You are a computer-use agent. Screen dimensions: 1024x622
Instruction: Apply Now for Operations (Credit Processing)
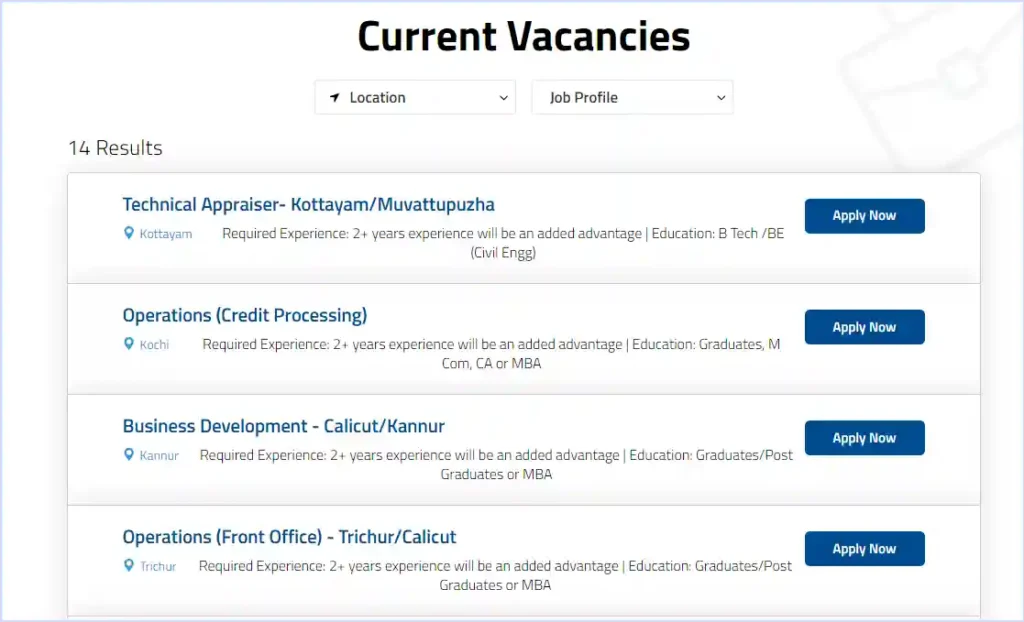point(864,327)
